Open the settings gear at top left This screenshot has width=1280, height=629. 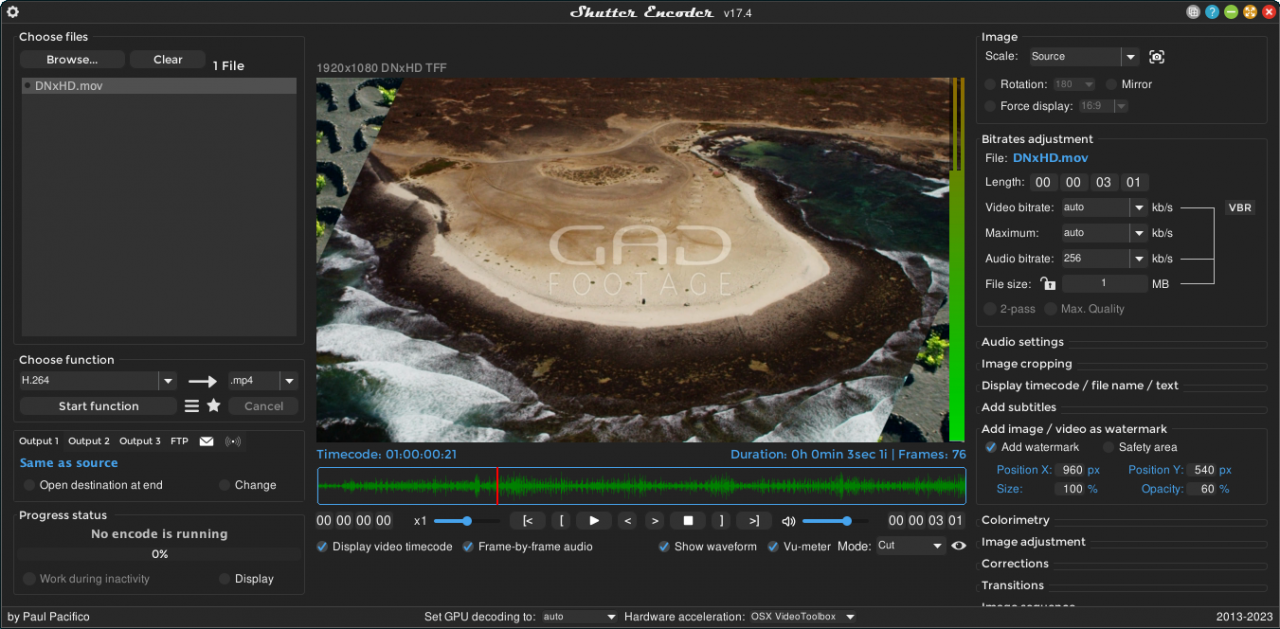(12, 12)
